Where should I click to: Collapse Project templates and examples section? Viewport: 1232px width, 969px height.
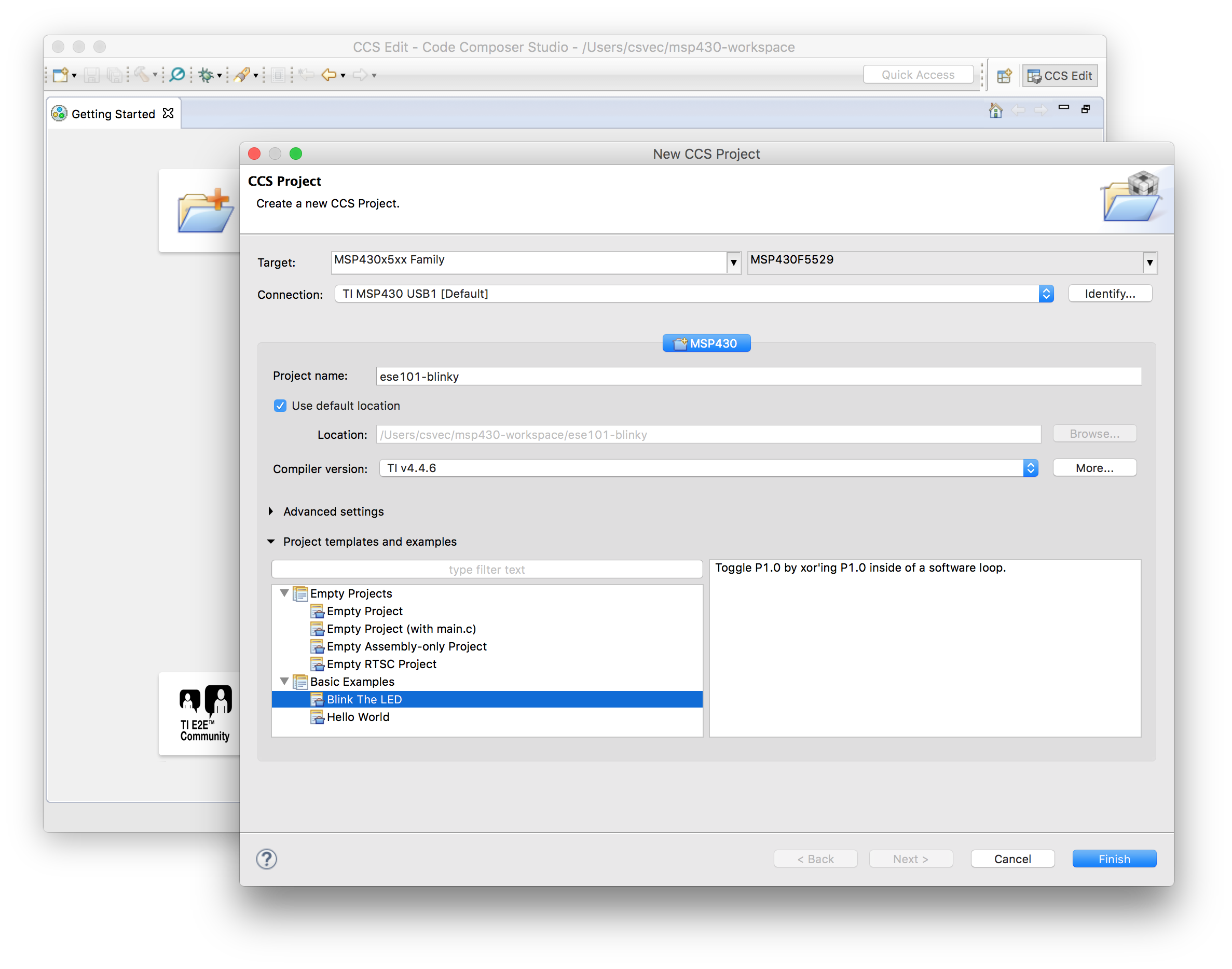pos(271,542)
